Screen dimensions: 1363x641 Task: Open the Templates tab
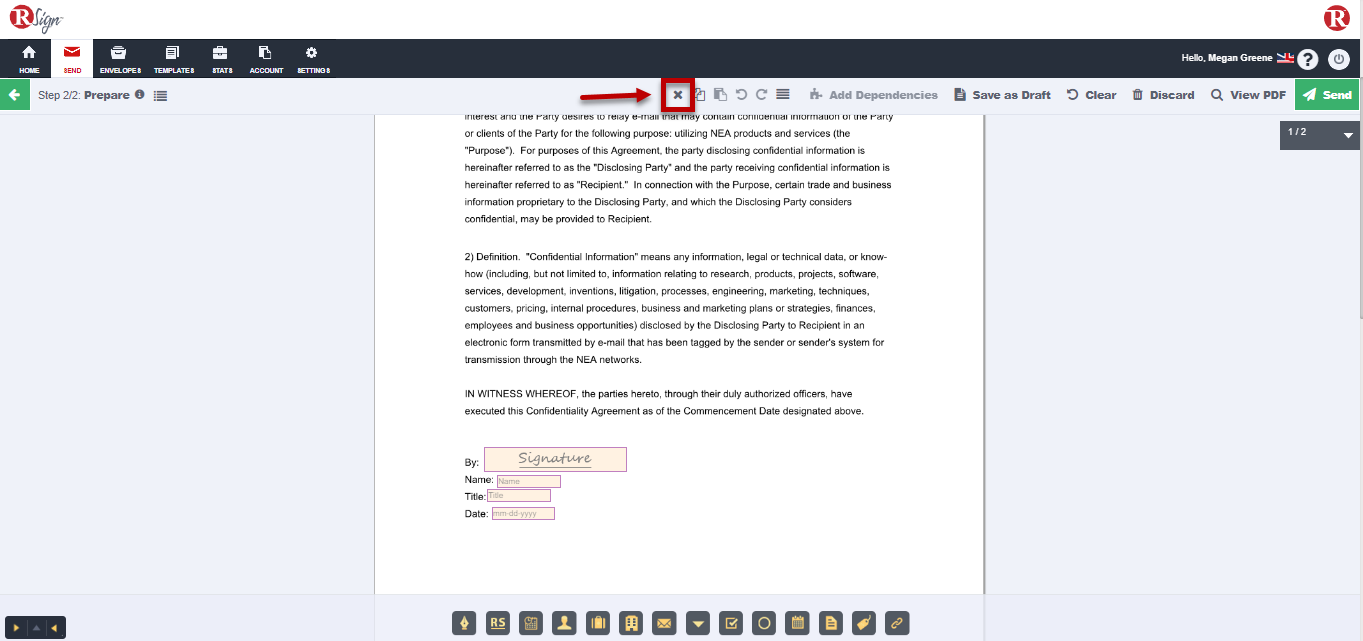click(173, 59)
